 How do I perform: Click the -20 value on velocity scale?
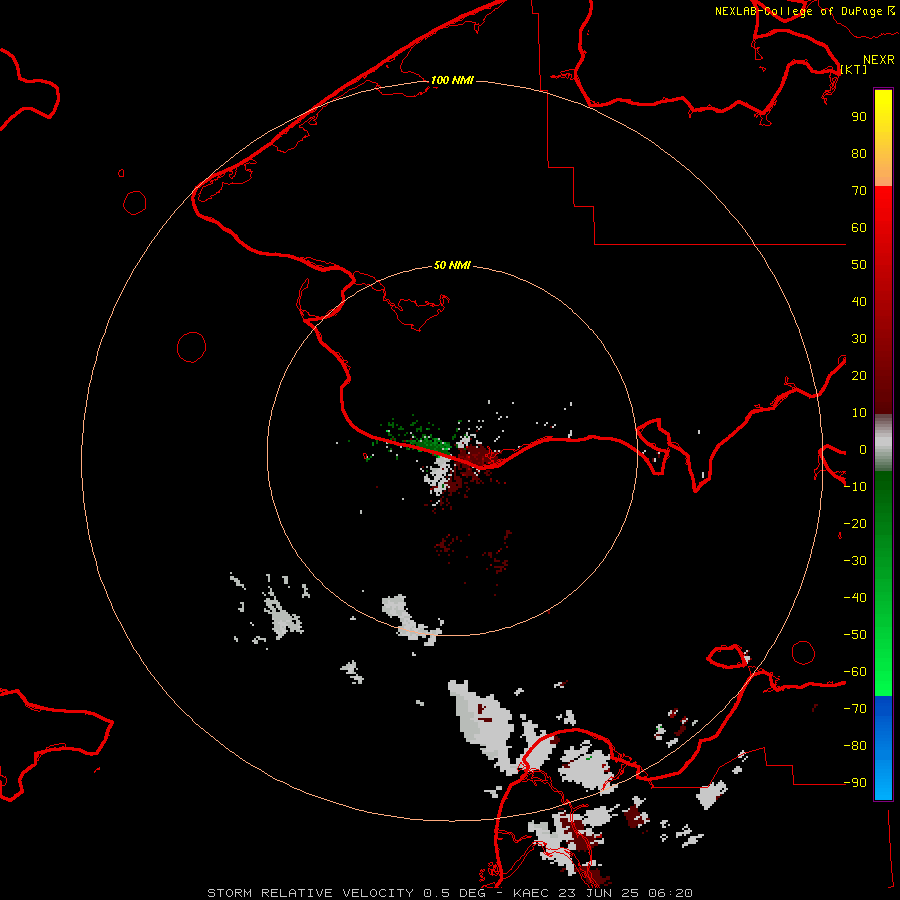[855, 523]
